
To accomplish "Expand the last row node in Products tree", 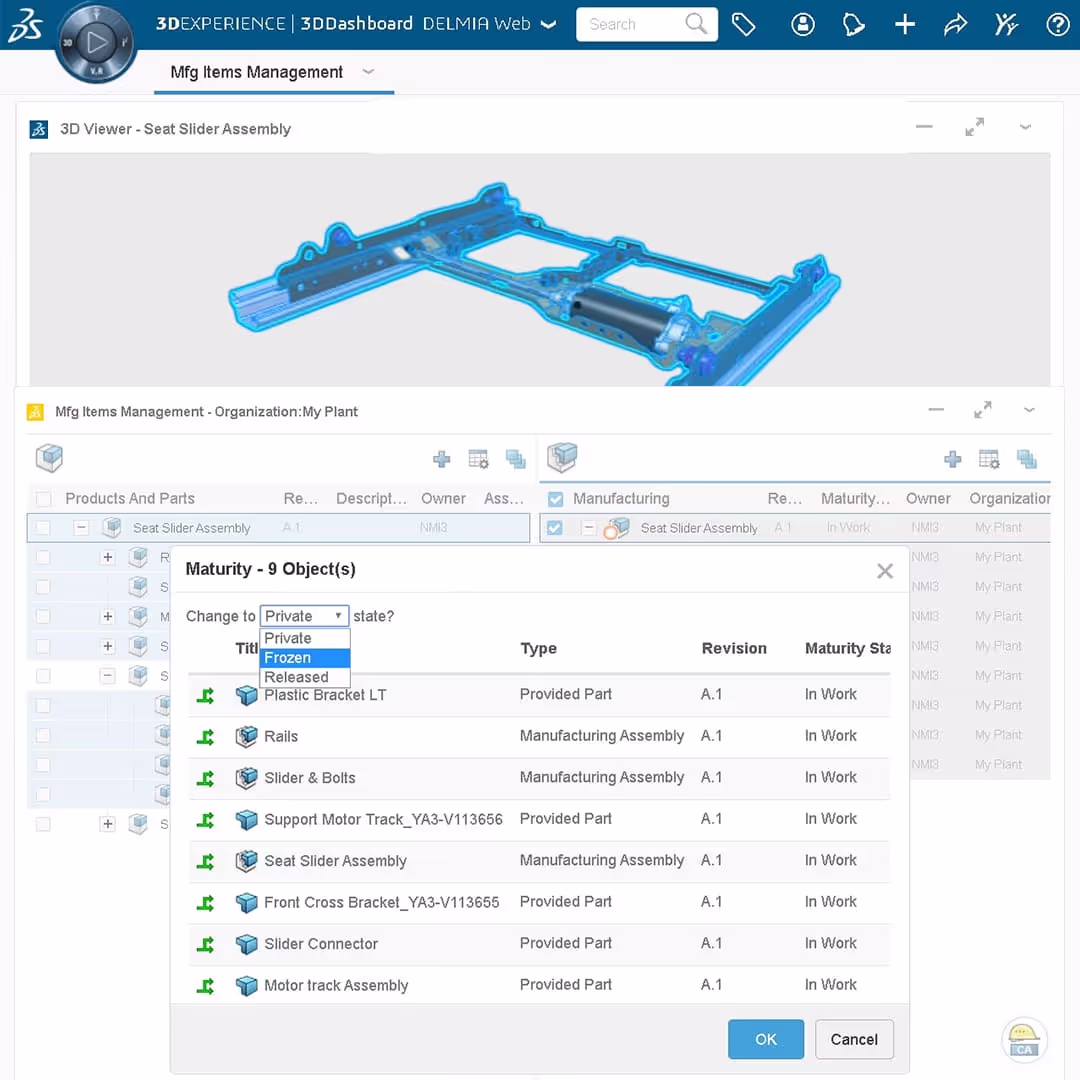I will point(107,824).
